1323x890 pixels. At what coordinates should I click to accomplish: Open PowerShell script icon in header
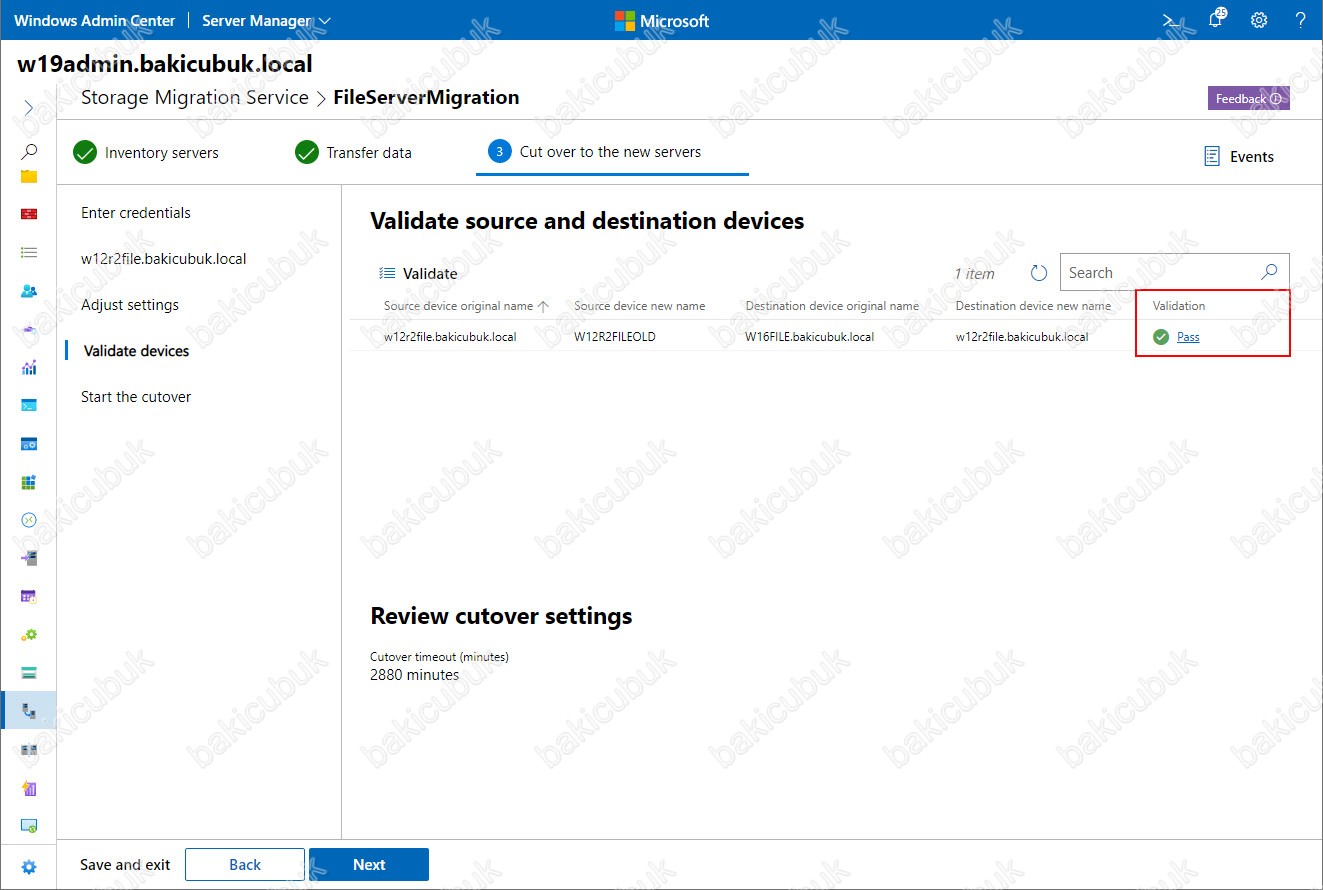(x=1170, y=20)
